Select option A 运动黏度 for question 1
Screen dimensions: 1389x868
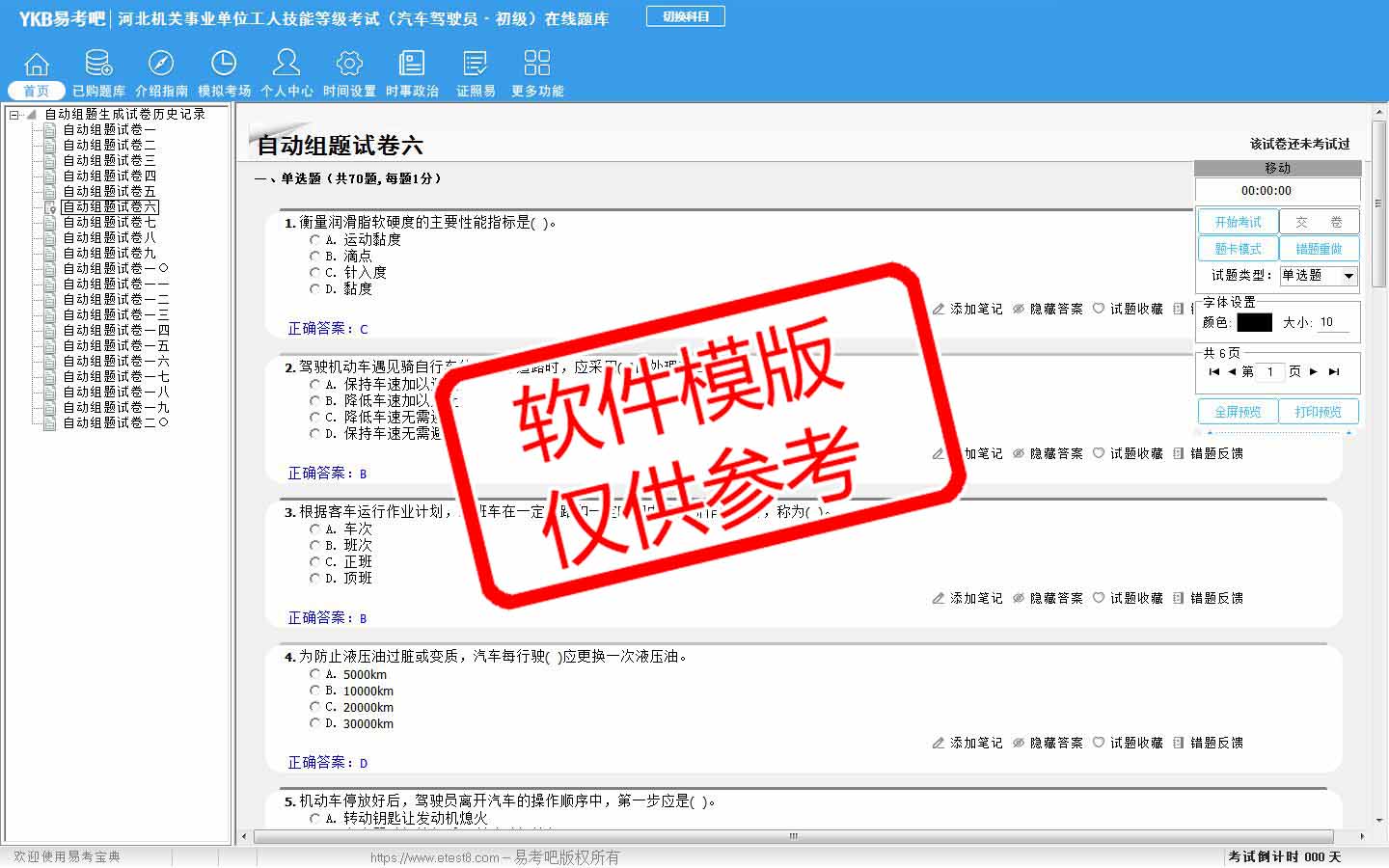315,239
